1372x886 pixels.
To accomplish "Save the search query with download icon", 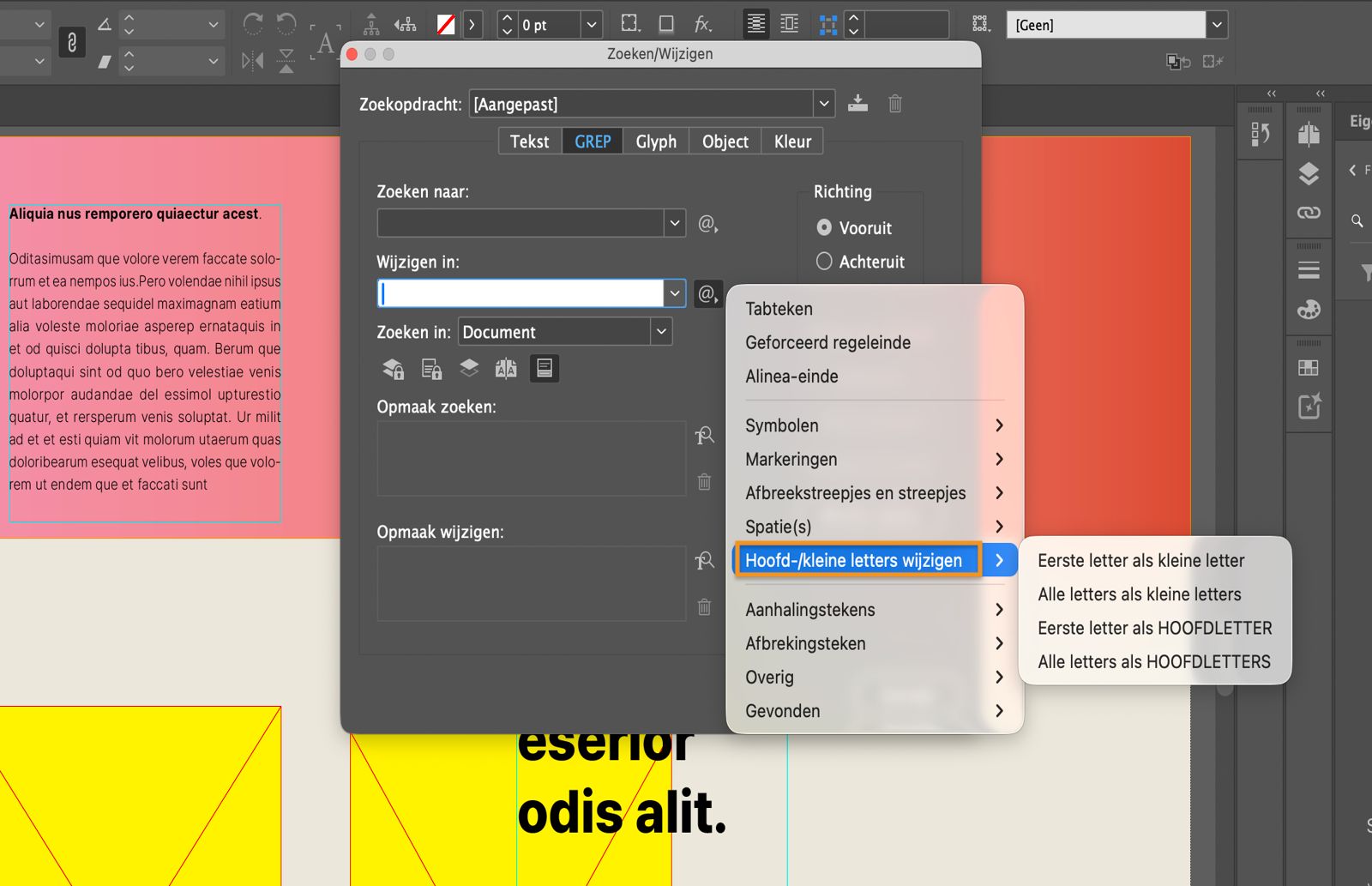I will pyautogui.click(x=857, y=104).
